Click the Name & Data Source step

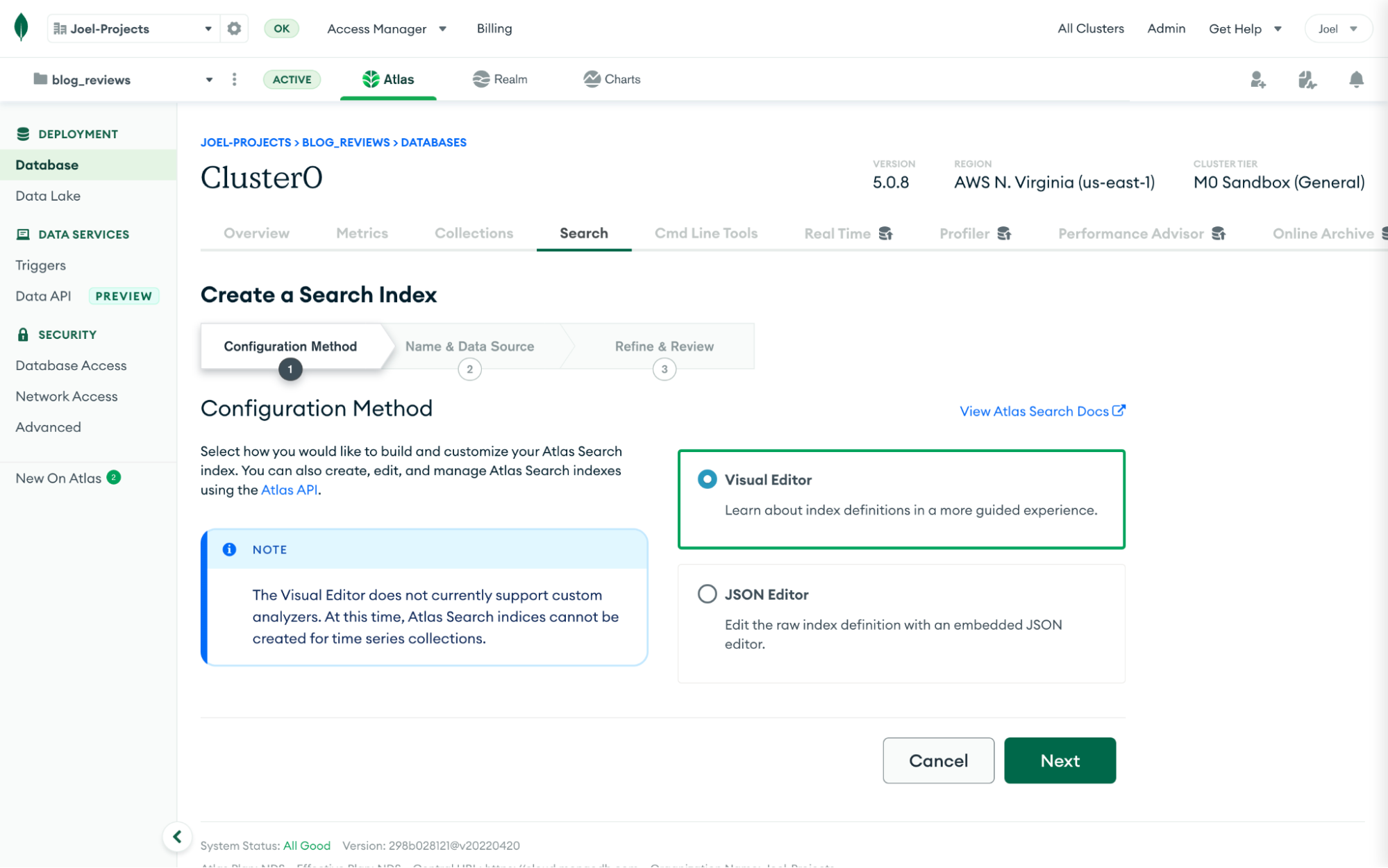[x=470, y=347]
